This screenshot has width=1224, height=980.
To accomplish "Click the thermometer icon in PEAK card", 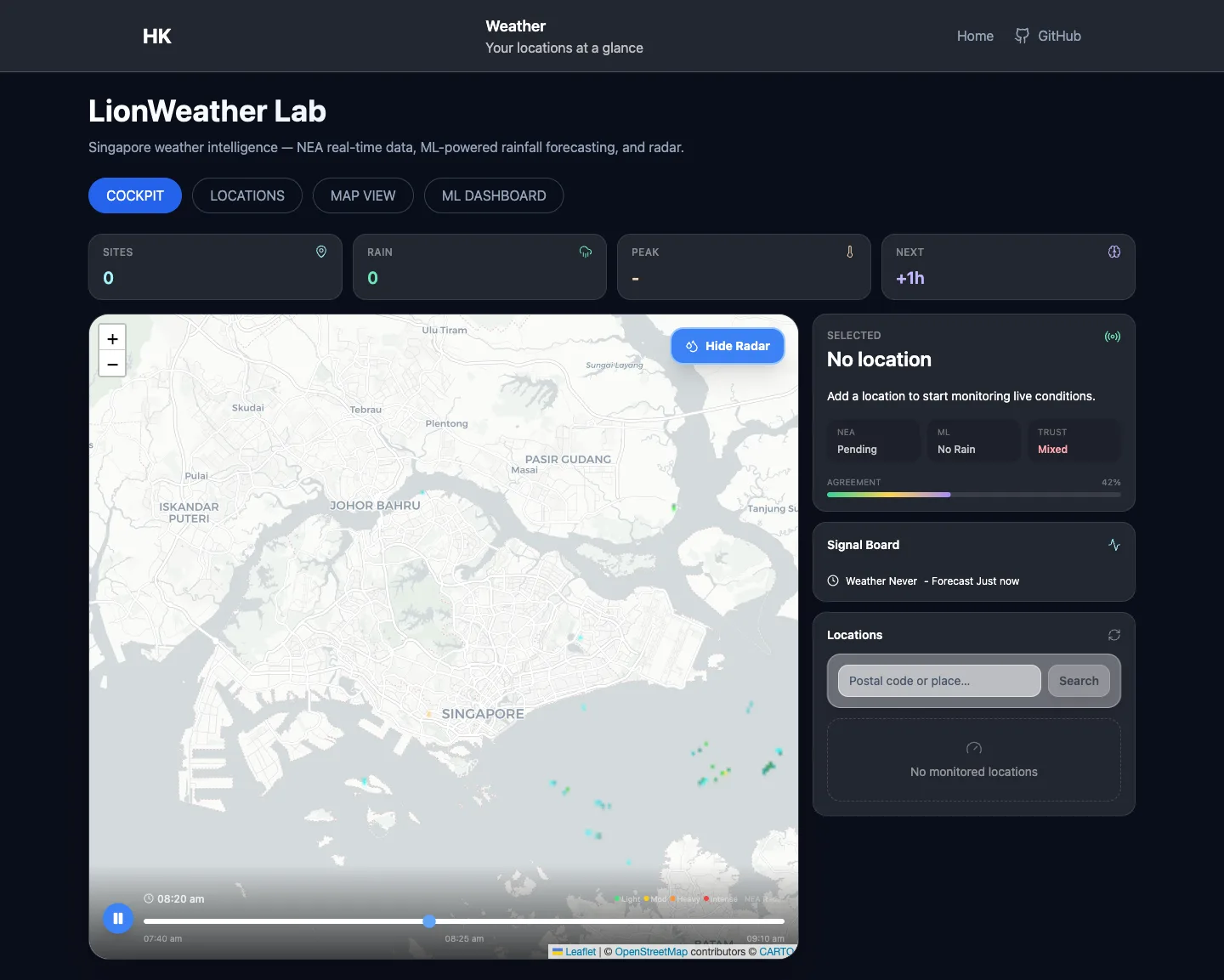I will coord(850,252).
